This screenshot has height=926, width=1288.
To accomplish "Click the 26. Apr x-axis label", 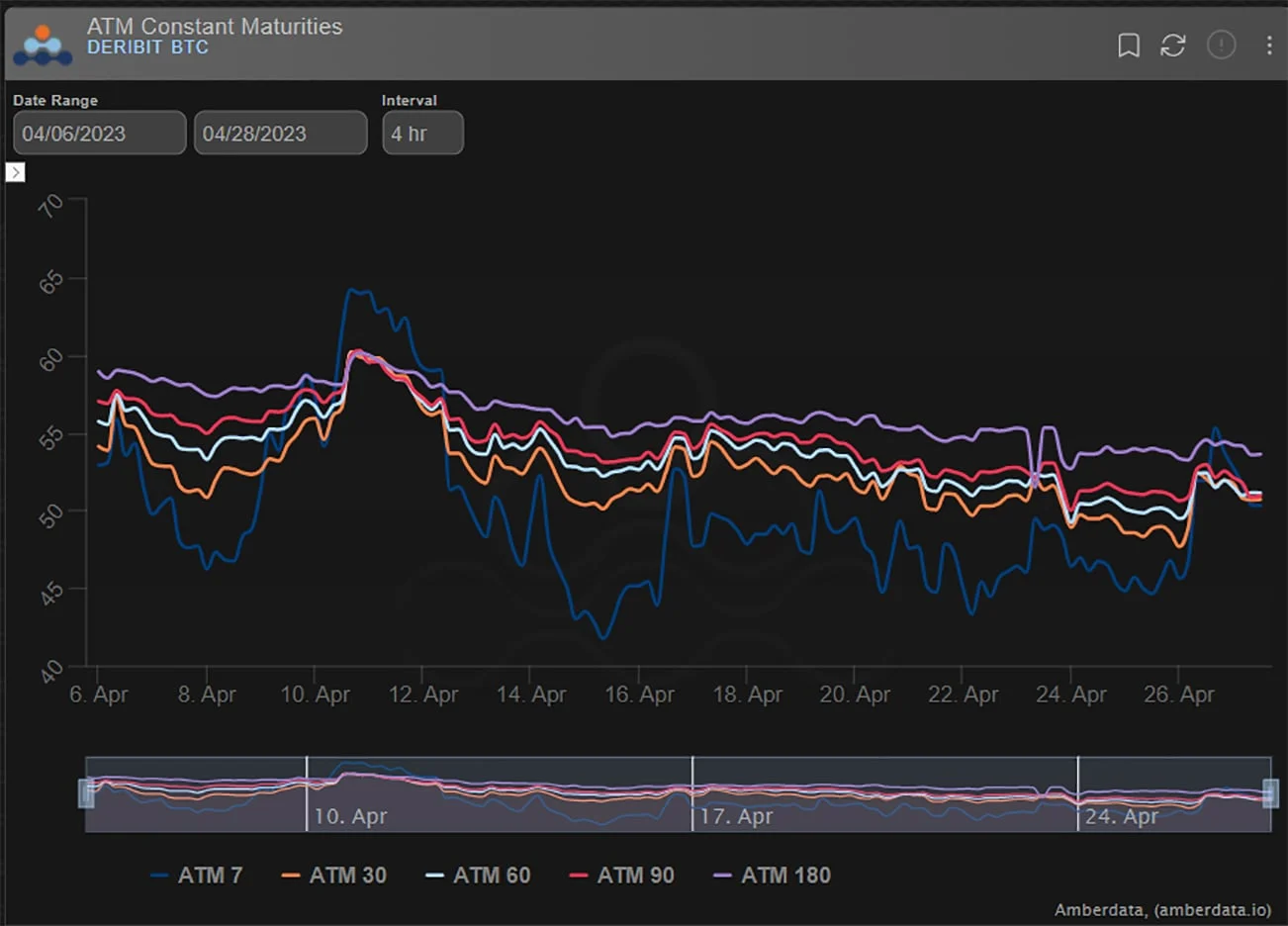I will pos(1179,694).
